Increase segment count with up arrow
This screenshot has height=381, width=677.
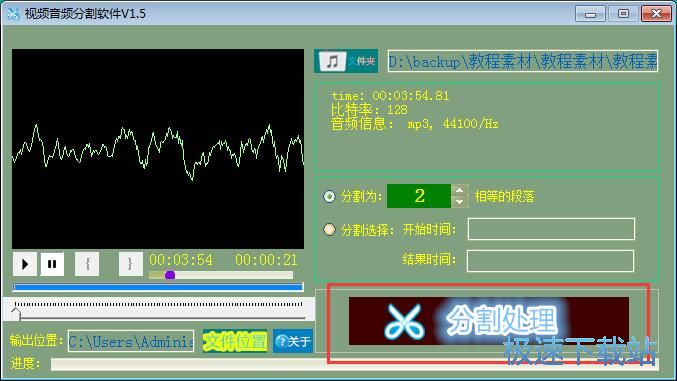click(459, 190)
